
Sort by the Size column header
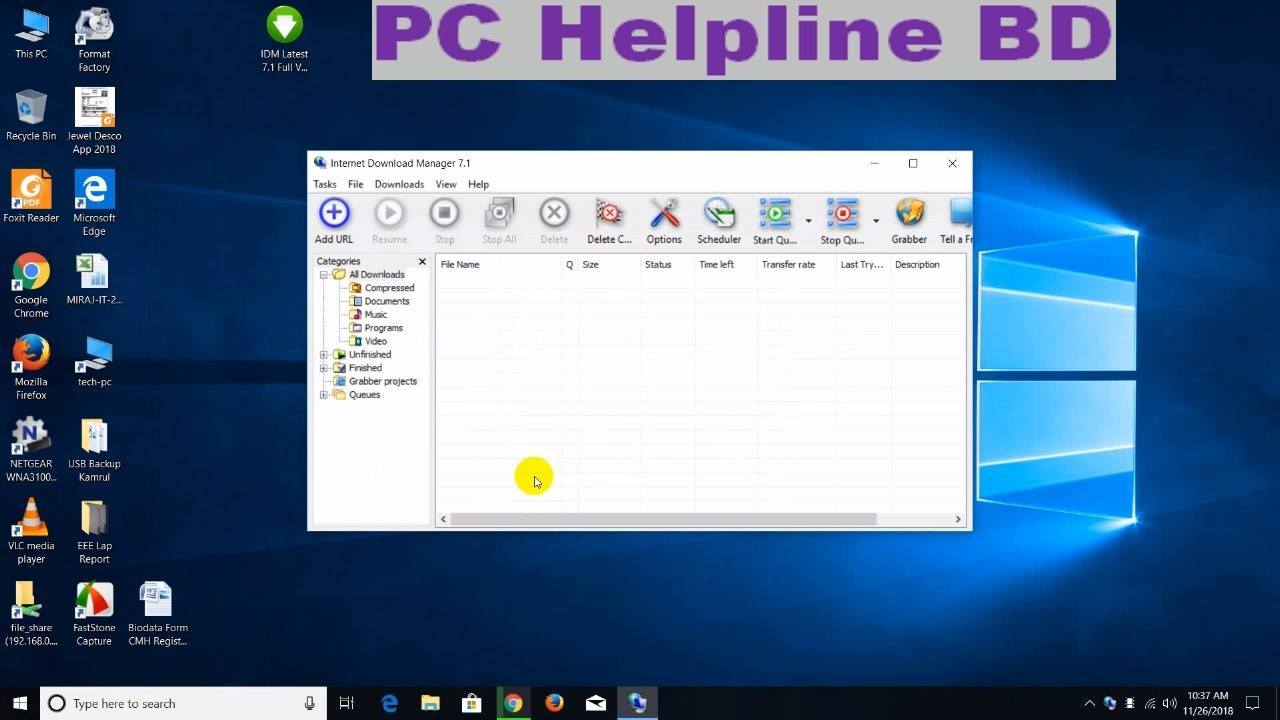tap(608, 265)
